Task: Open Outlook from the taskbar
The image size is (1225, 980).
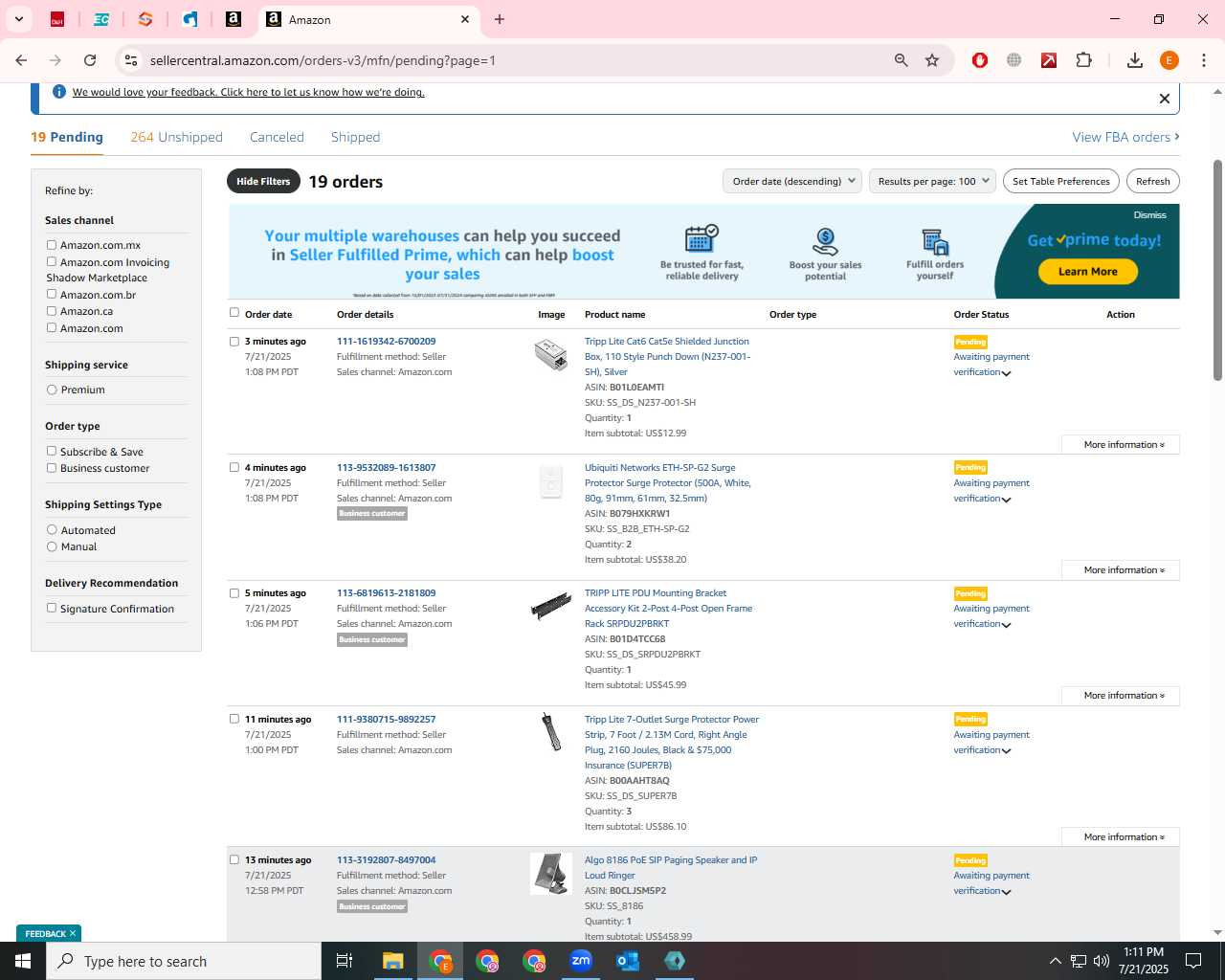Action: (x=628, y=961)
